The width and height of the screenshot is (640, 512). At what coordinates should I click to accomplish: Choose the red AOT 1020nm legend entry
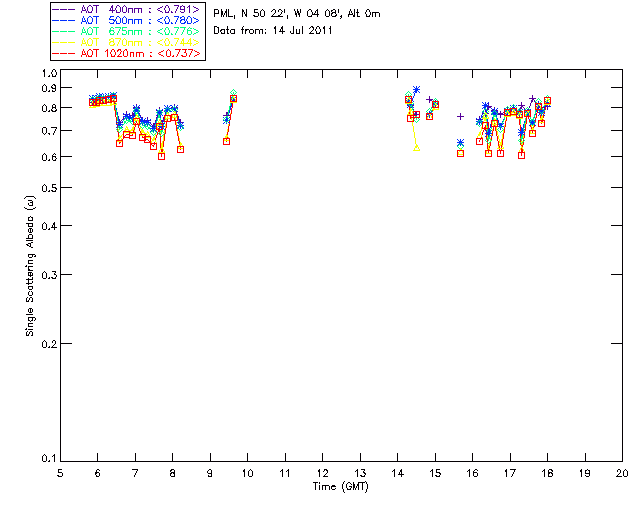[x=128, y=54]
